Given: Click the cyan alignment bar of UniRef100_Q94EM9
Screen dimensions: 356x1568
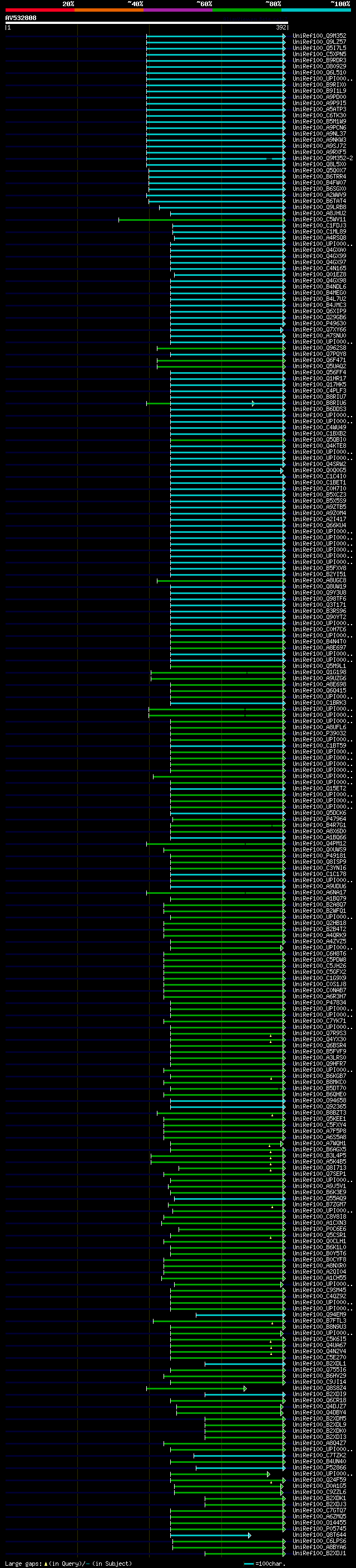Looking at the screenshot, I should [240, 1315].
